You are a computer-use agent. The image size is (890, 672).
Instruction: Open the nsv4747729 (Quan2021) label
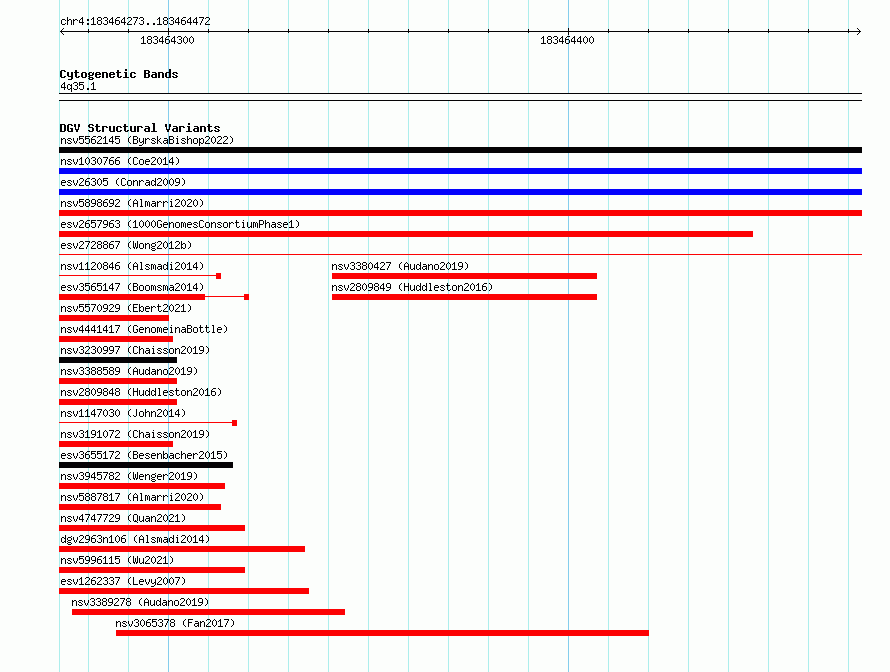click(x=123, y=518)
